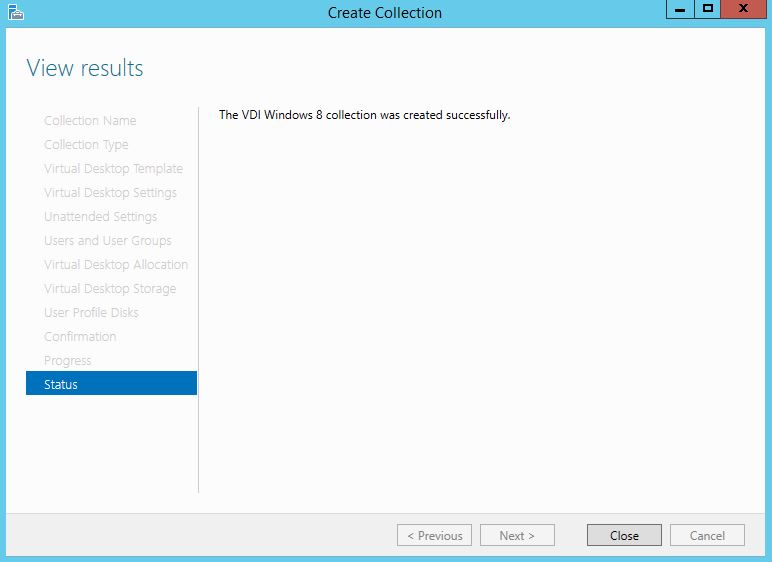Go to the Collection Name step

point(90,120)
